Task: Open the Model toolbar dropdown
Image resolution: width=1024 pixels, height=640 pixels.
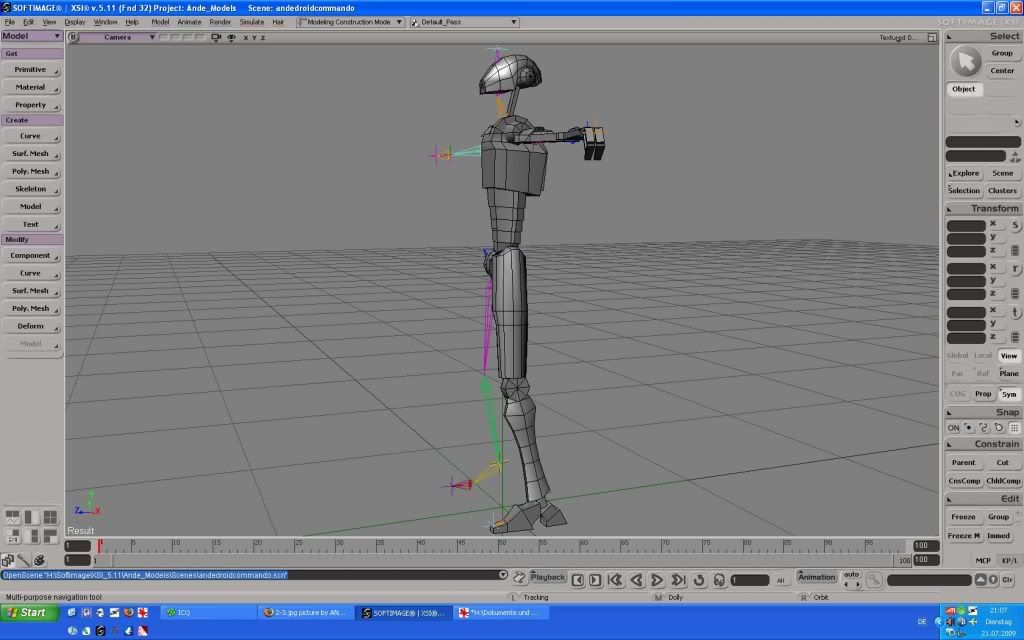Action: pyautogui.click(x=31, y=36)
